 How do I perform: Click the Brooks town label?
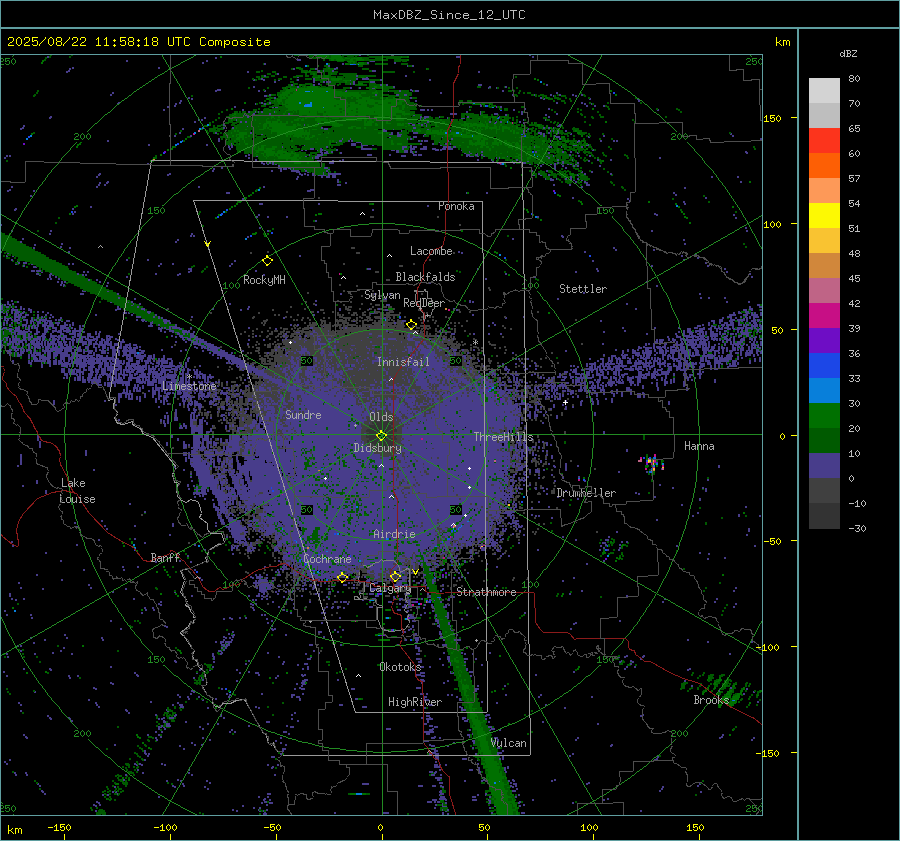[x=711, y=700]
